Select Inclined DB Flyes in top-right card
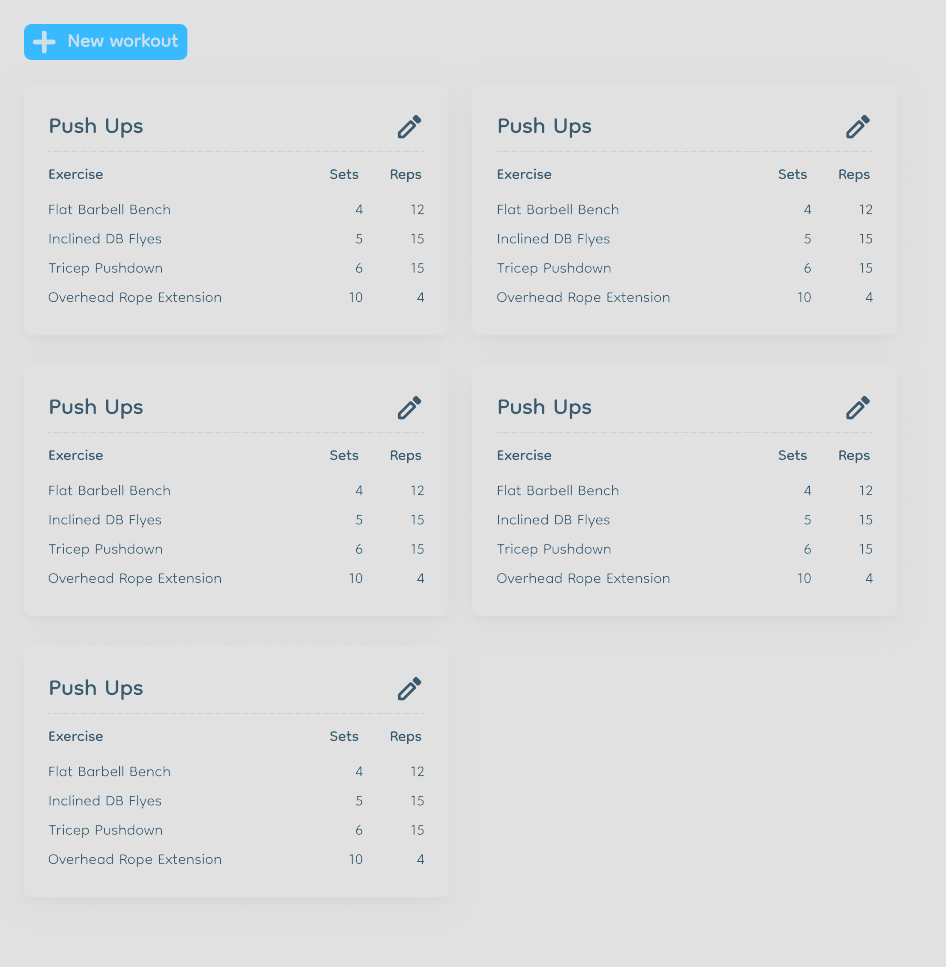The width and height of the screenshot is (946, 967). coord(553,239)
